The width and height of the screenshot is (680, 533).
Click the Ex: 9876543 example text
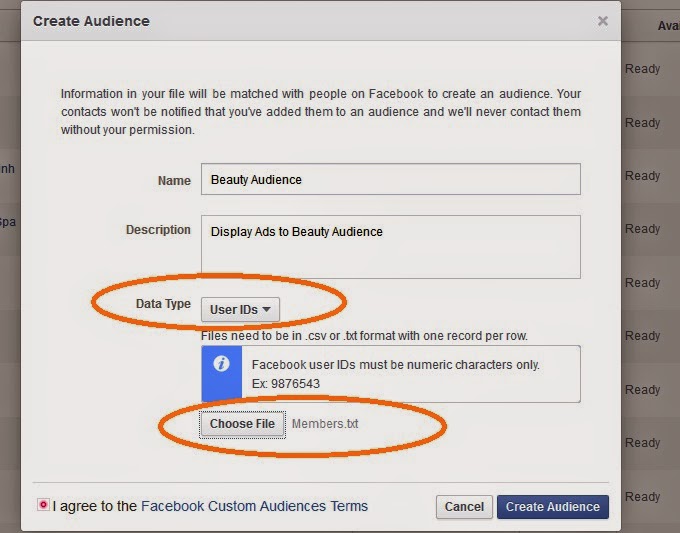coord(286,384)
